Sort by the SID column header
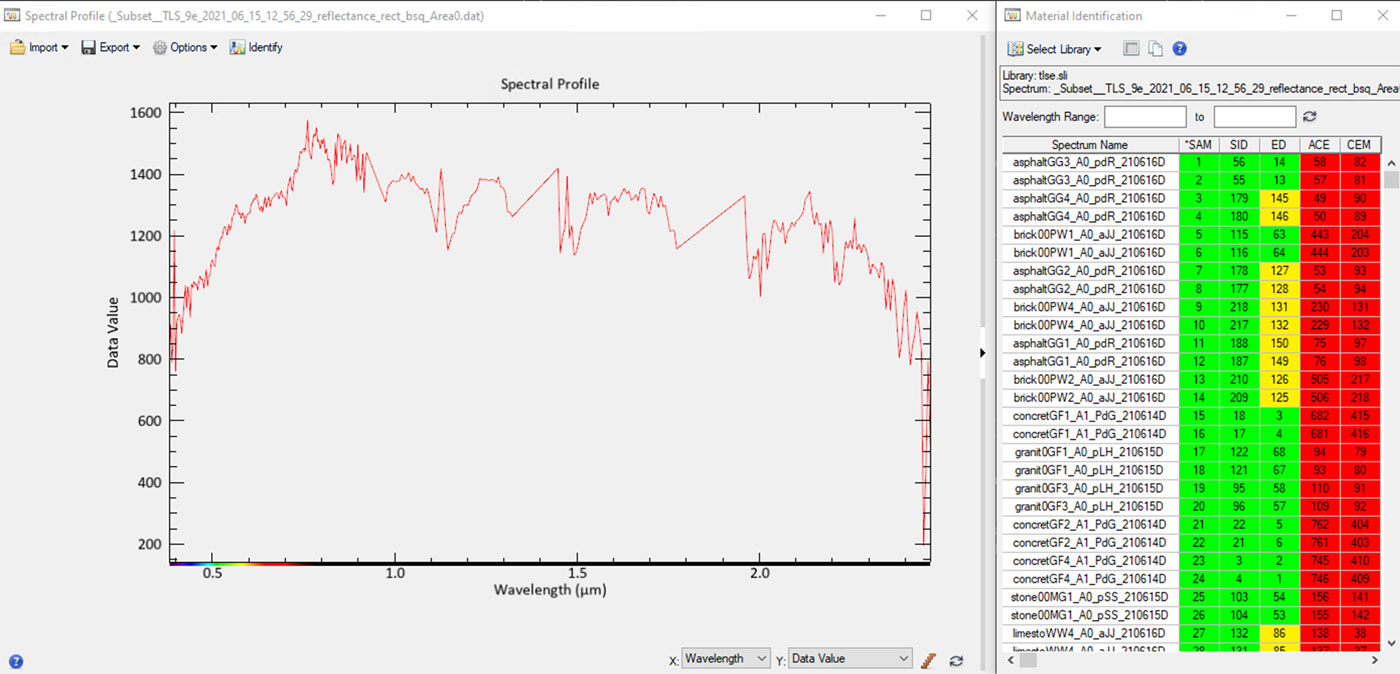The width and height of the screenshot is (1400, 674). point(1239,145)
